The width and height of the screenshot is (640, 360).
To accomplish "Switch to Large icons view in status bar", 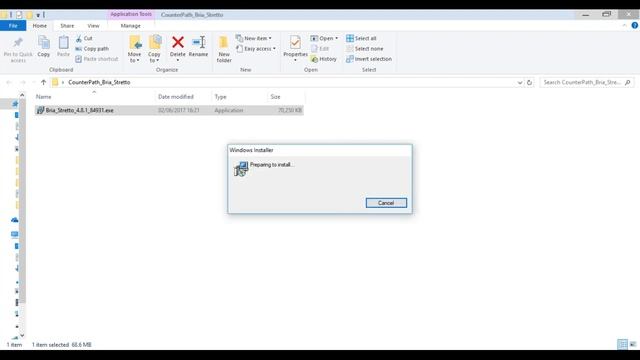I will tap(633, 344).
